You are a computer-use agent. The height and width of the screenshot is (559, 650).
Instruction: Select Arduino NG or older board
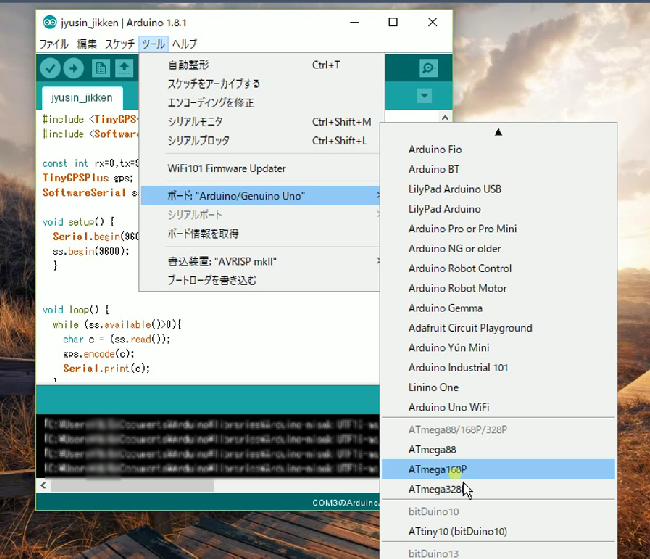(x=498, y=249)
